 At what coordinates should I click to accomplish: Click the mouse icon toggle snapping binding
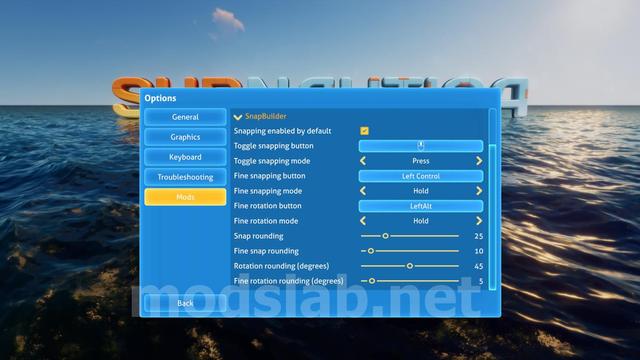point(421,146)
